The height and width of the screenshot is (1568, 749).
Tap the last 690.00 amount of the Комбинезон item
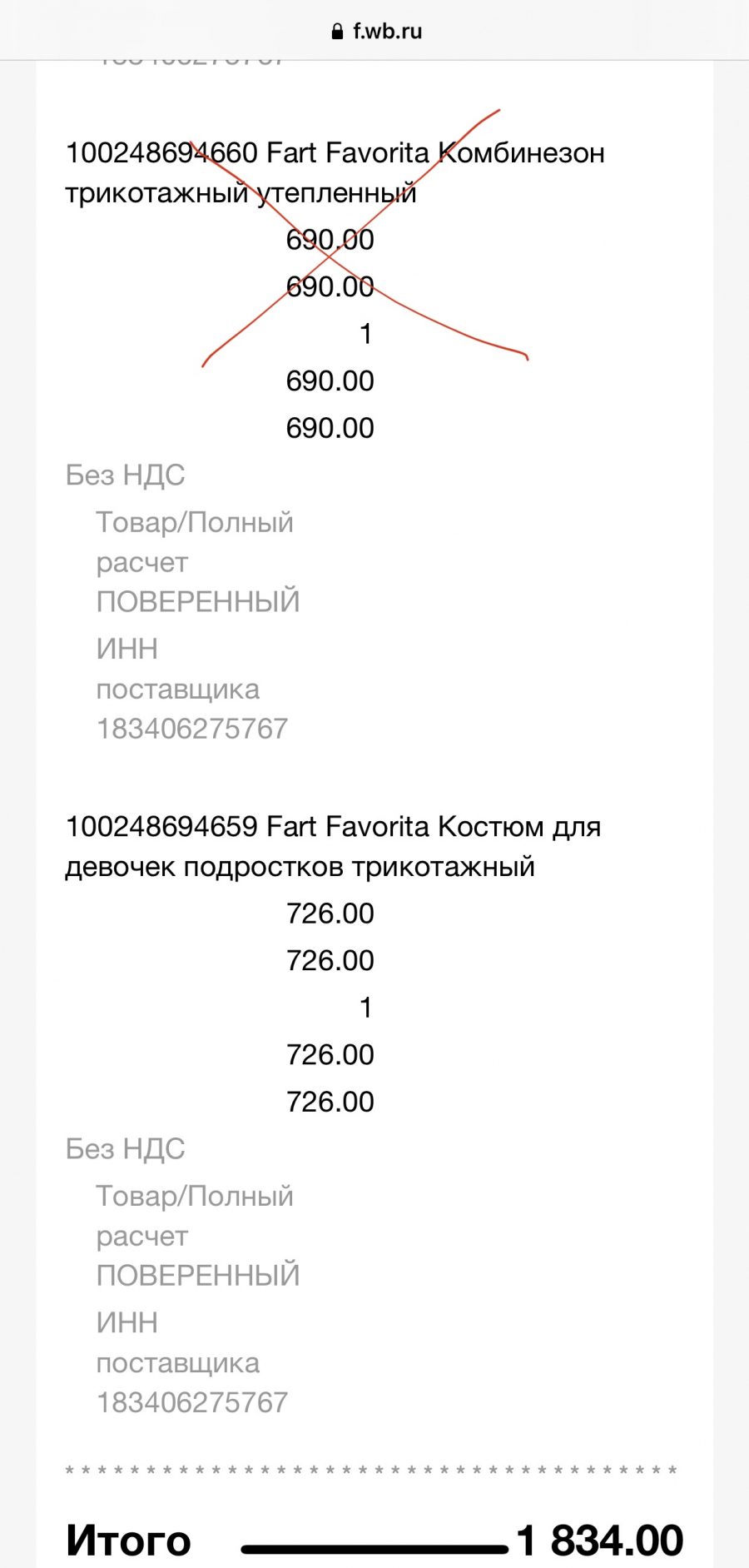330,428
